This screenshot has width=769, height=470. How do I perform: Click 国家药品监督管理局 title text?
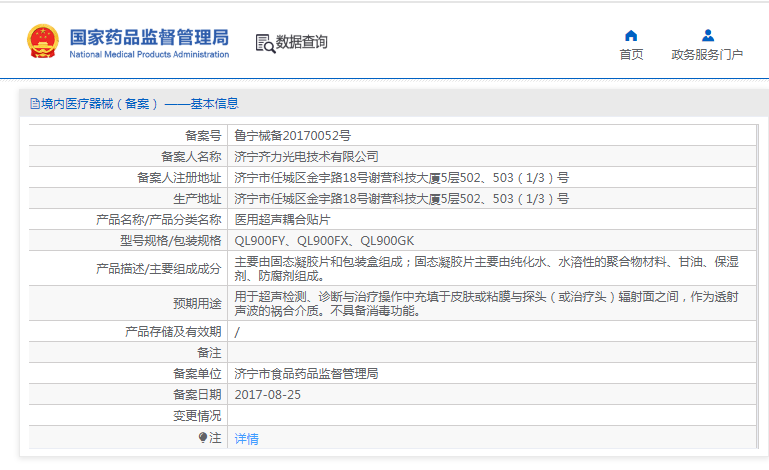click(x=149, y=37)
